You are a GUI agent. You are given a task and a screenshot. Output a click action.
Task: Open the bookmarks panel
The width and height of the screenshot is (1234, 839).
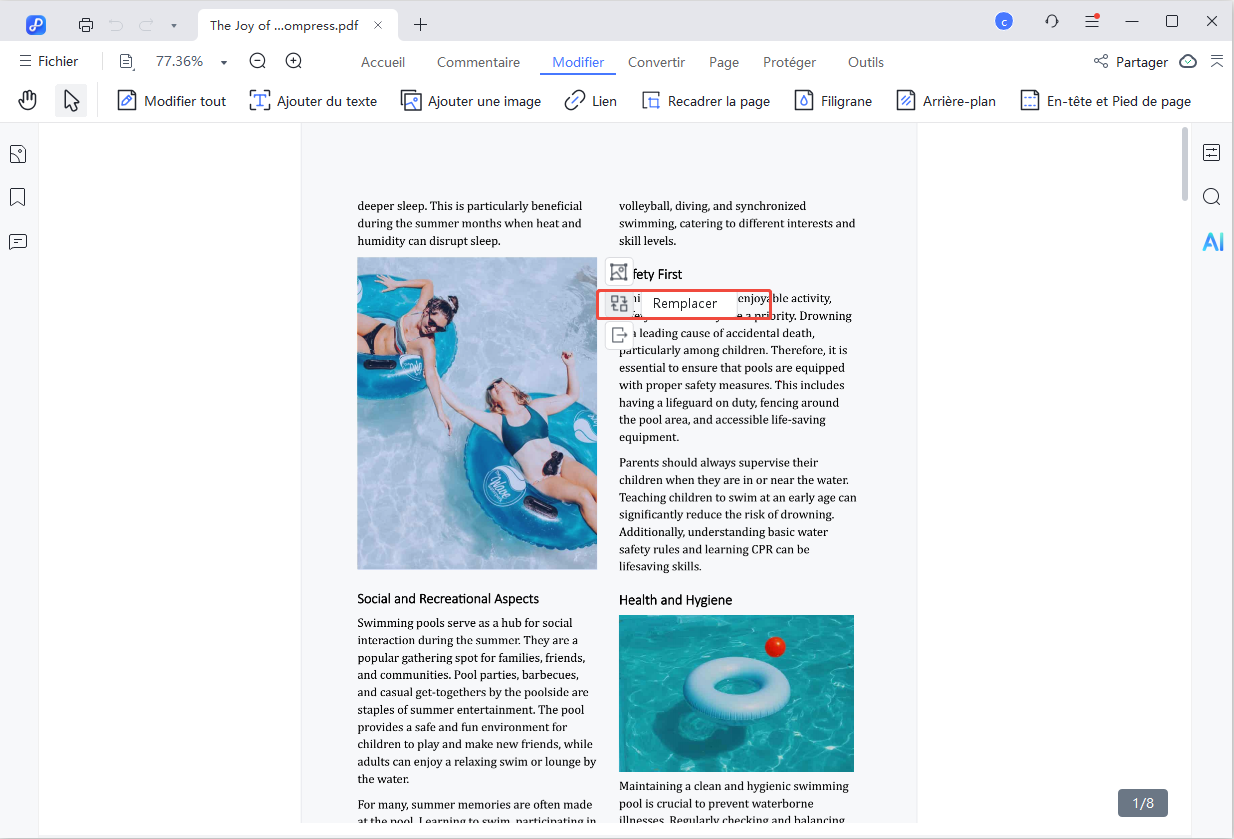[17, 197]
